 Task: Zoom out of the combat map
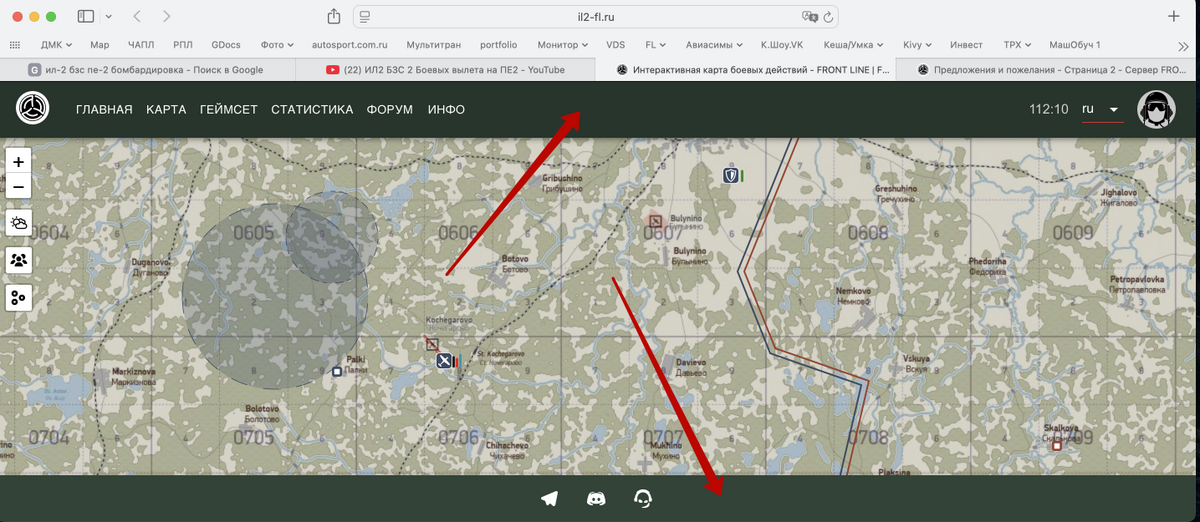click(19, 187)
